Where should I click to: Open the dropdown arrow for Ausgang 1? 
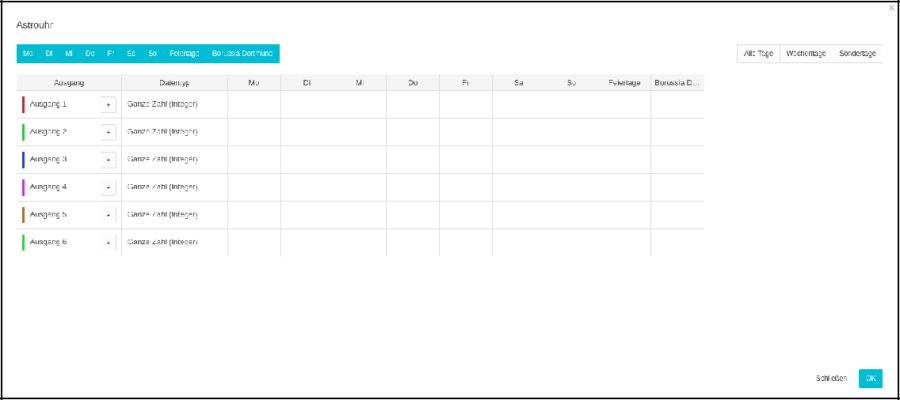click(108, 104)
